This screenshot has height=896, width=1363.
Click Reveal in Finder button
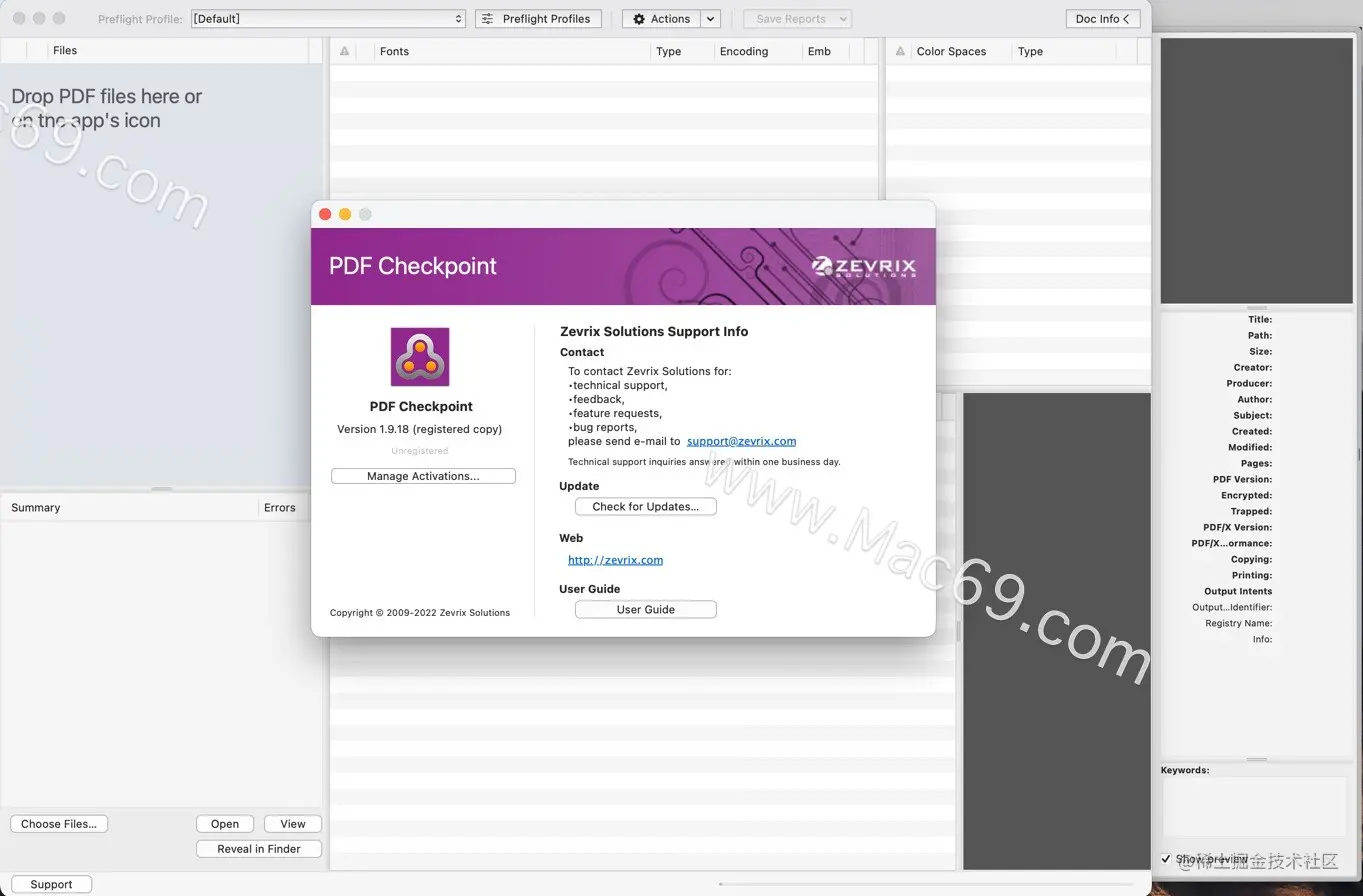(x=259, y=849)
